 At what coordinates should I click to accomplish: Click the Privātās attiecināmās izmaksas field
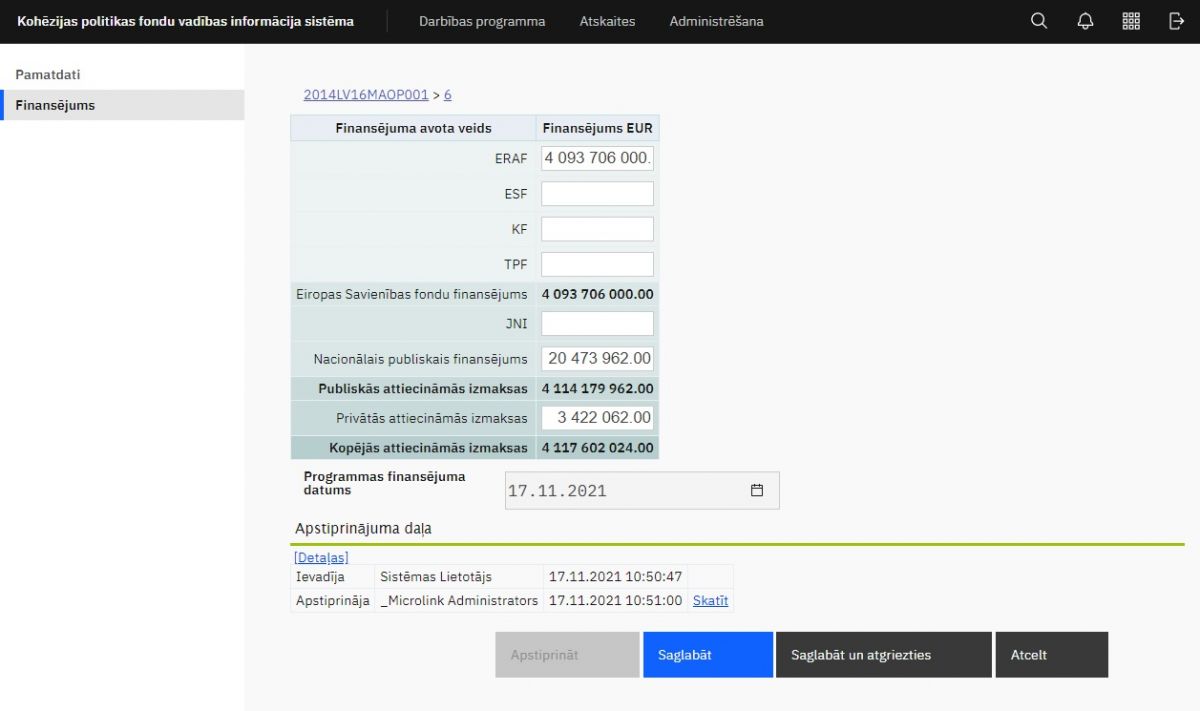point(597,418)
